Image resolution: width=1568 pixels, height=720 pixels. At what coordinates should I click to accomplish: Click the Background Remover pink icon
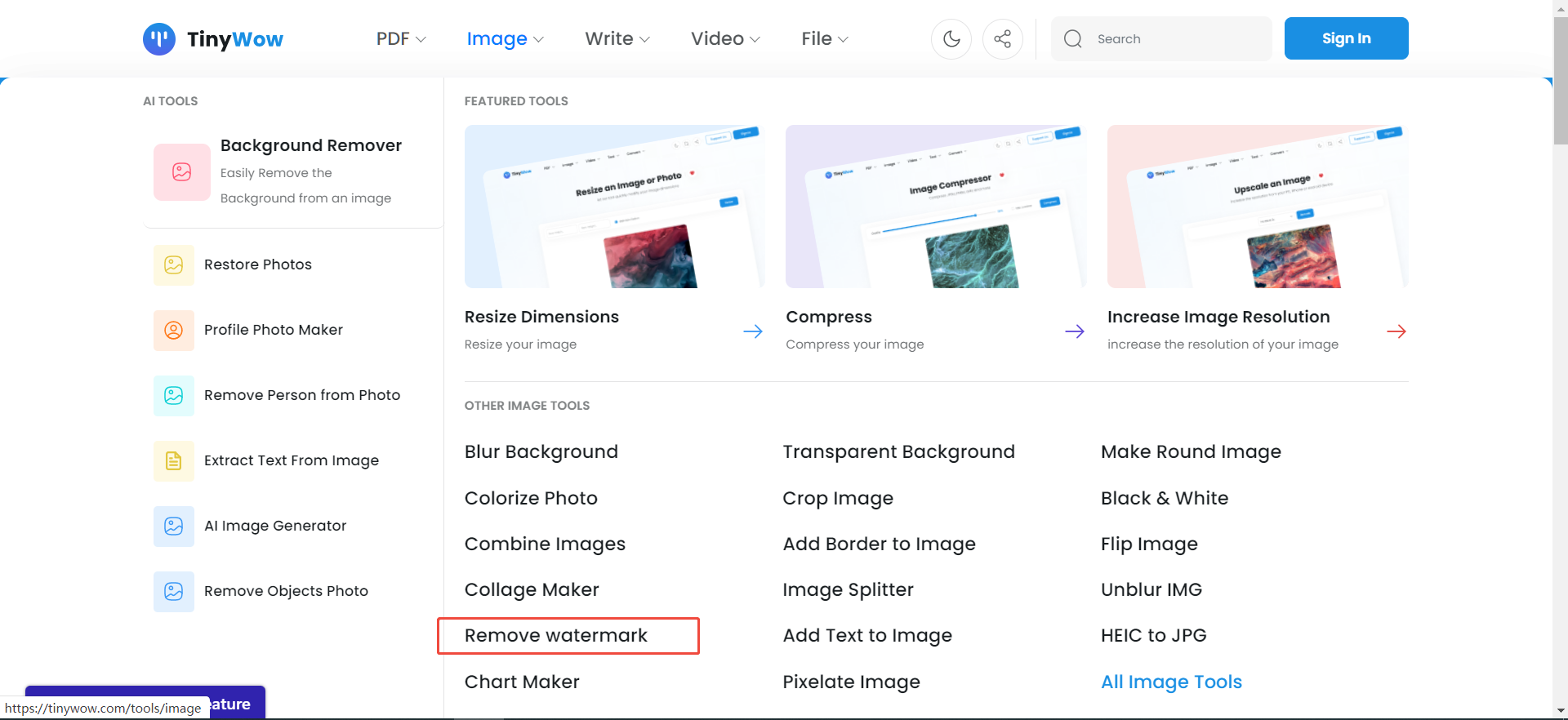click(x=181, y=171)
